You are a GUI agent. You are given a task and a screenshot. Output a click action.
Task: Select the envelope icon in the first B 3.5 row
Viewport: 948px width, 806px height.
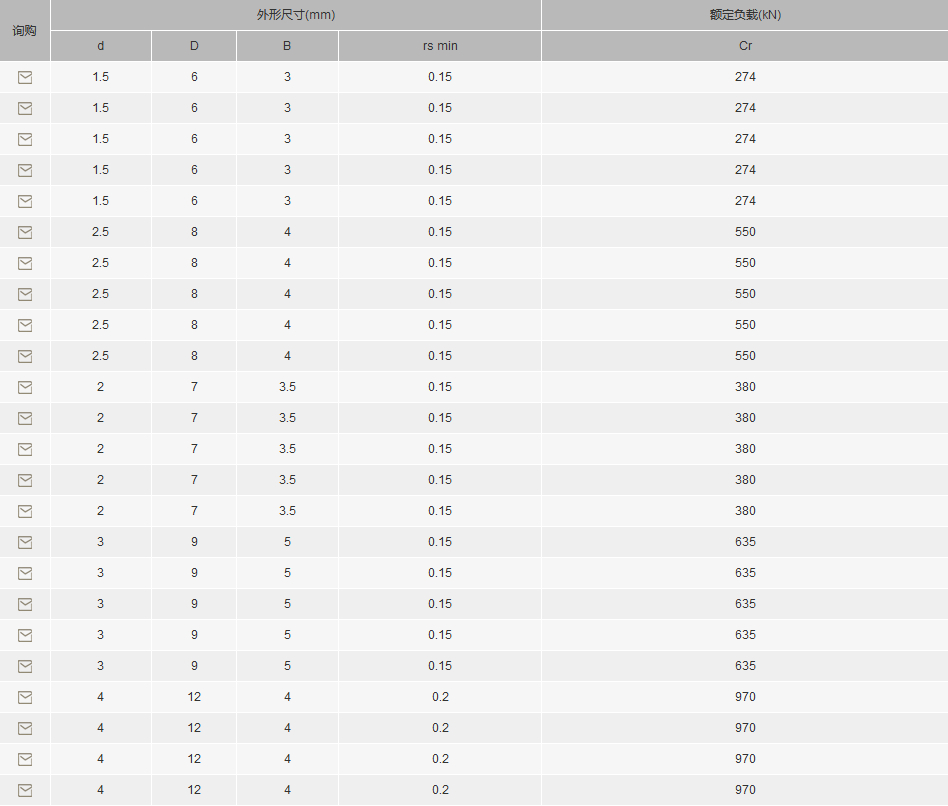pyautogui.click(x=25, y=387)
